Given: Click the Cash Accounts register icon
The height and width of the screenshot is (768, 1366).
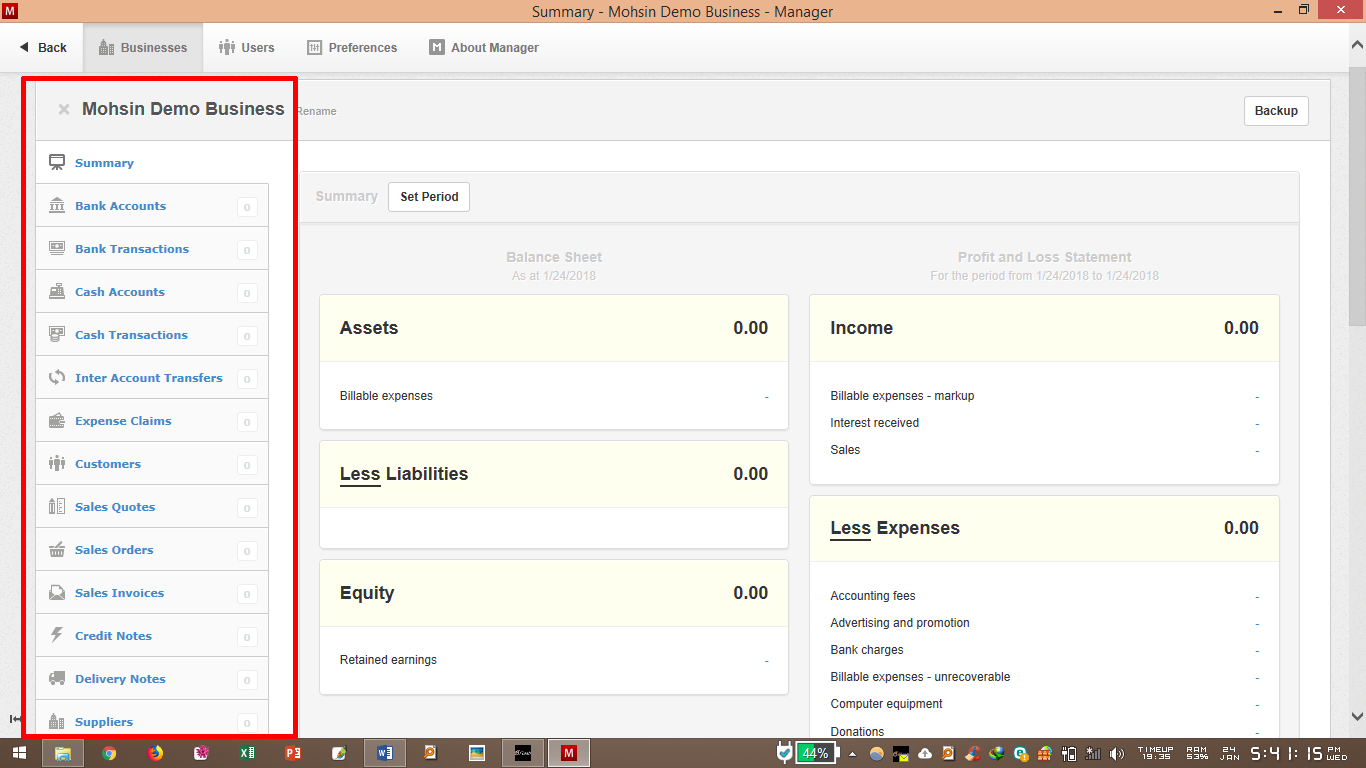Looking at the screenshot, I should pyautogui.click(x=57, y=292).
